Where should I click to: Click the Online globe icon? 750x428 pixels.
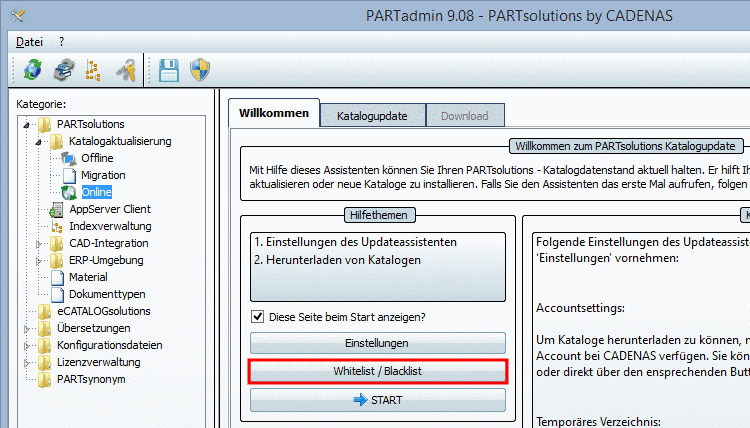pos(69,192)
